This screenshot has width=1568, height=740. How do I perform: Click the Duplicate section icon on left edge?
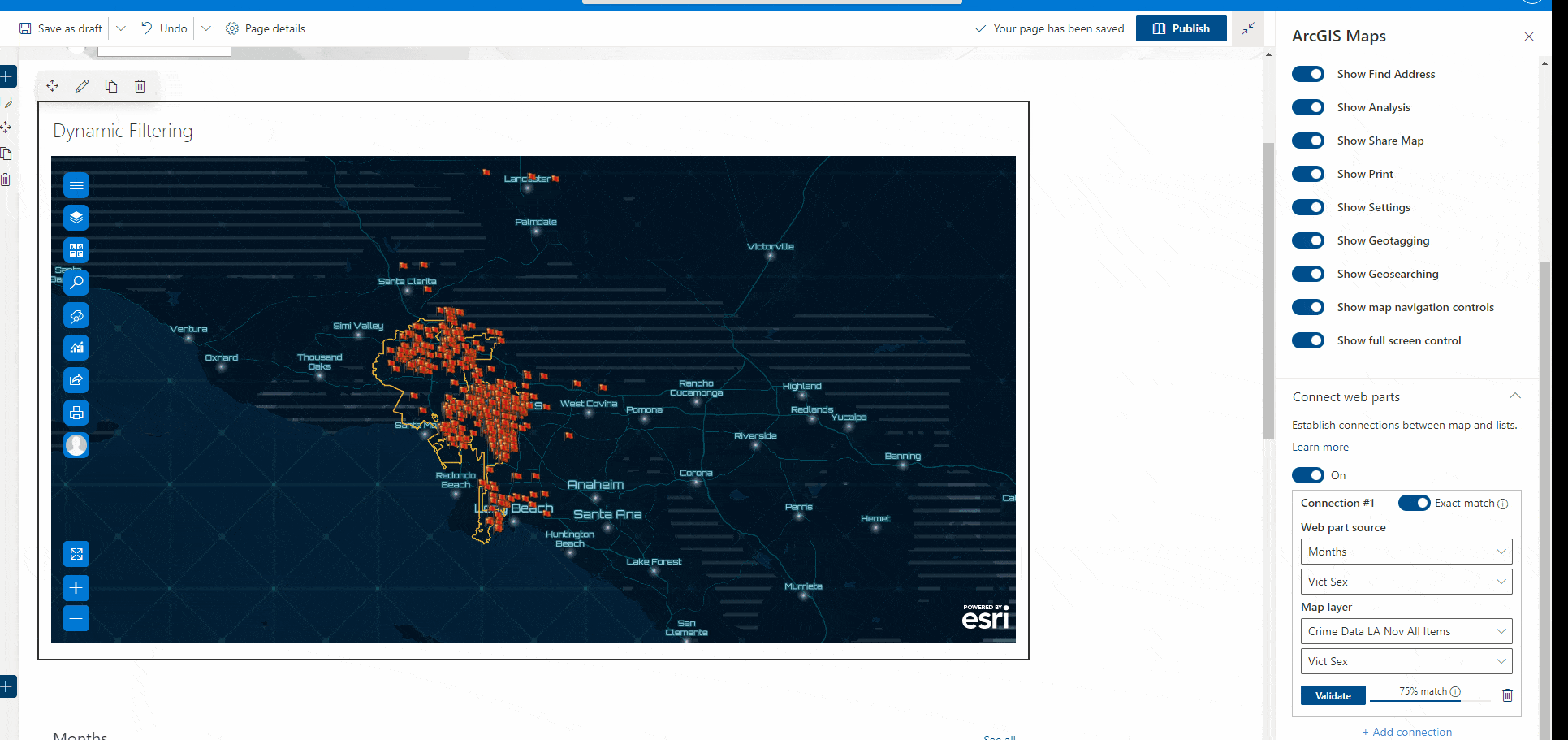(6, 154)
